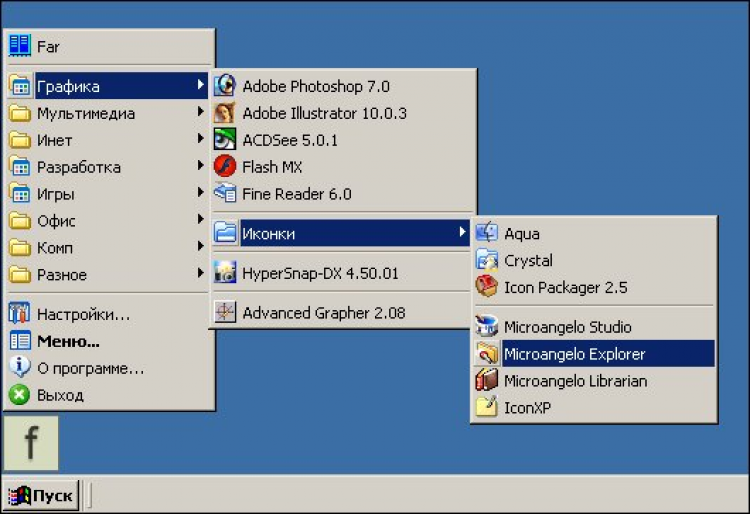Open Microangelo Studio entry

point(595,327)
